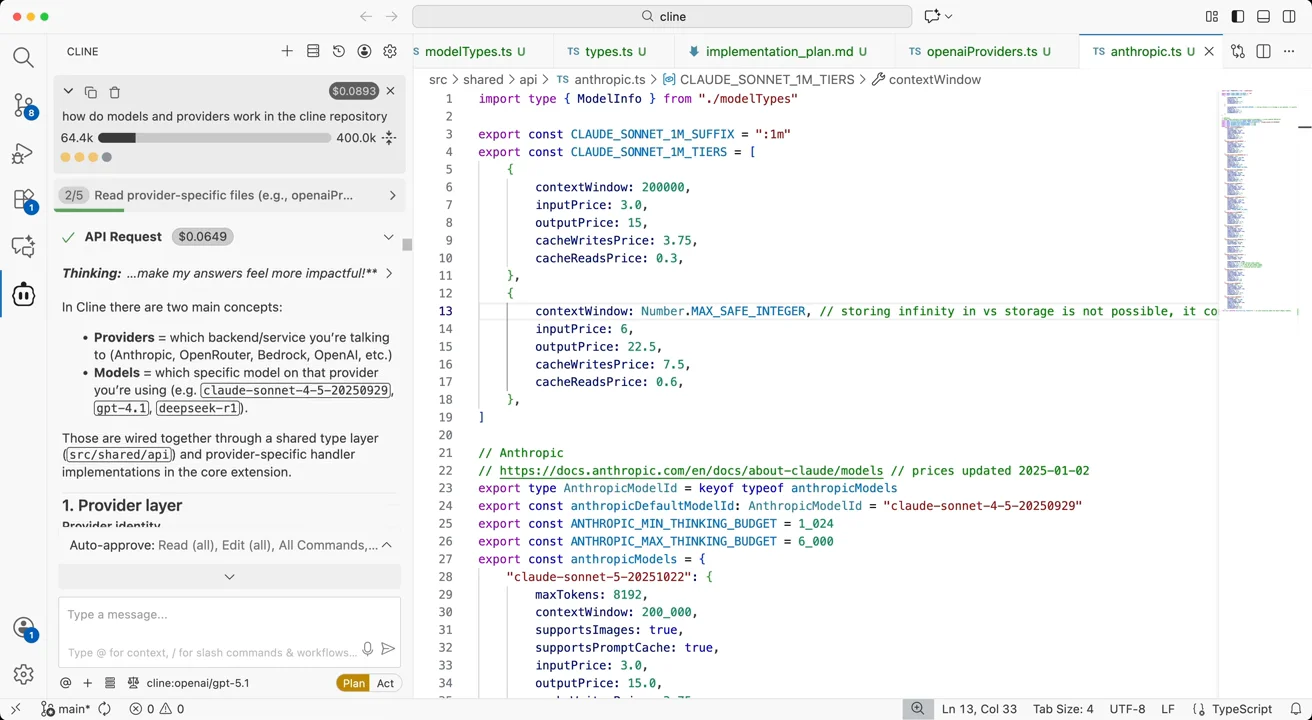1312x720 pixels.
Task: Delete the current task with trash icon
Action: (114, 92)
